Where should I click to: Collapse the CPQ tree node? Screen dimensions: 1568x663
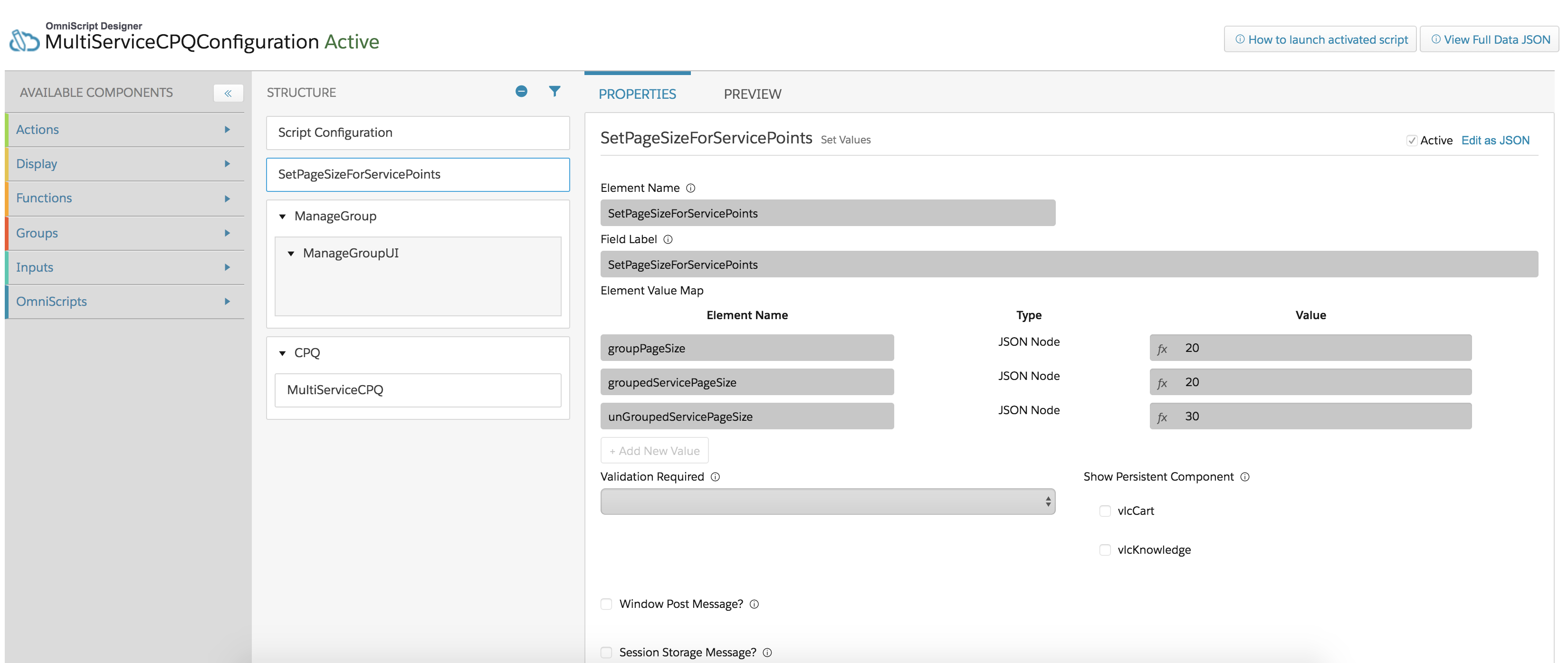(x=282, y=353)
